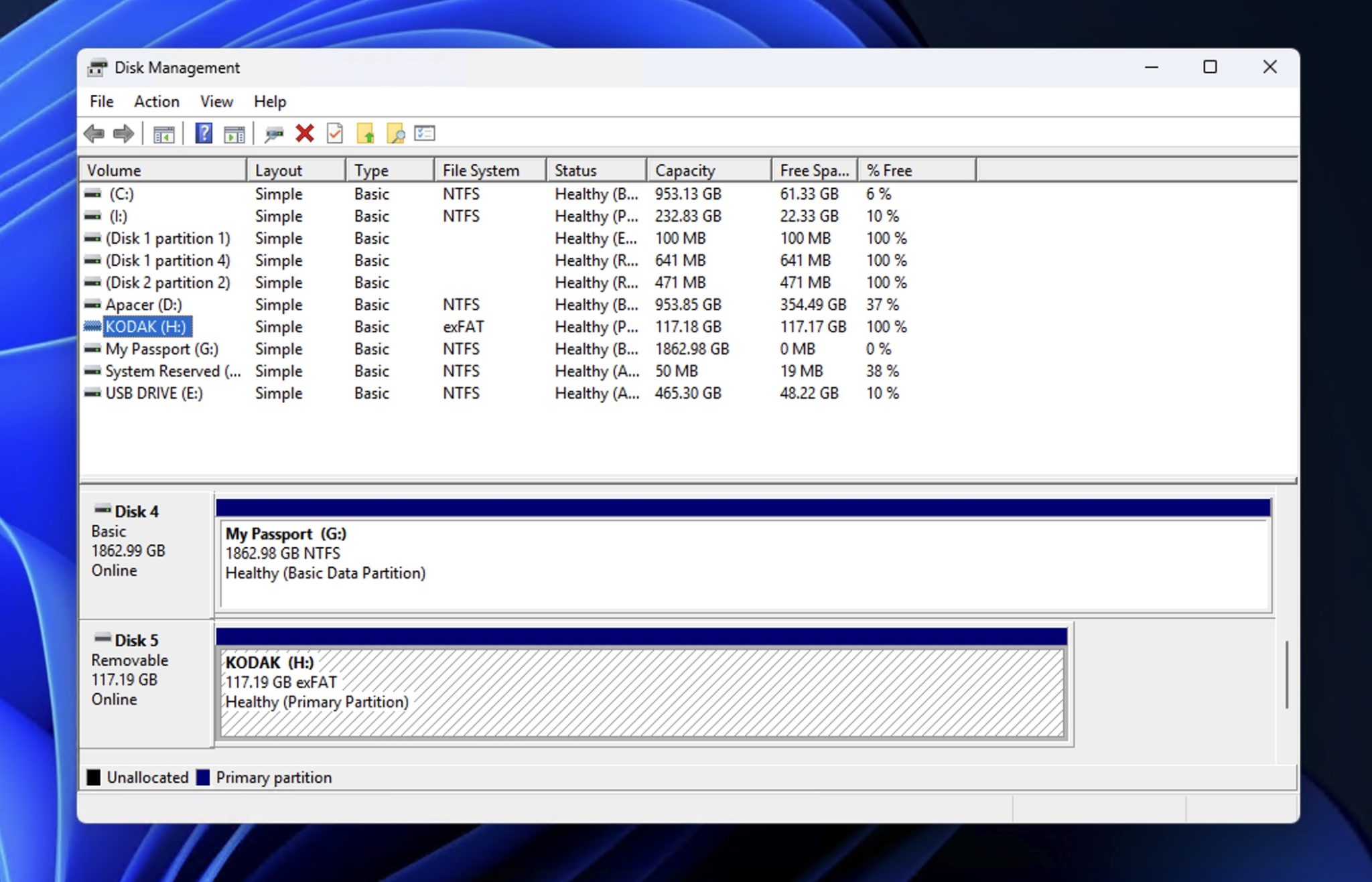The width and height of the screenshot is (1372, 882).
Task: Click the disk pane vertical scrollbar
Action: pos(1286,675)
